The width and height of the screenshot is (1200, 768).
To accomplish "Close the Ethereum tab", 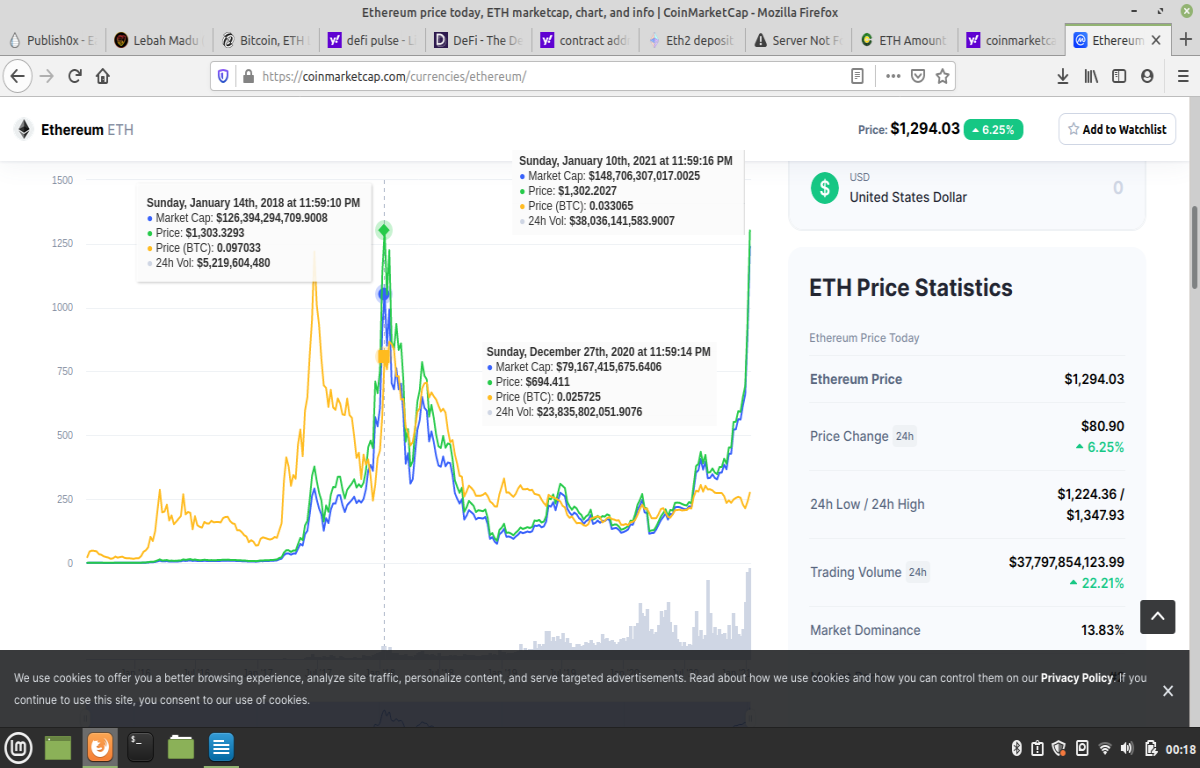I will [x=1156, y=40].
